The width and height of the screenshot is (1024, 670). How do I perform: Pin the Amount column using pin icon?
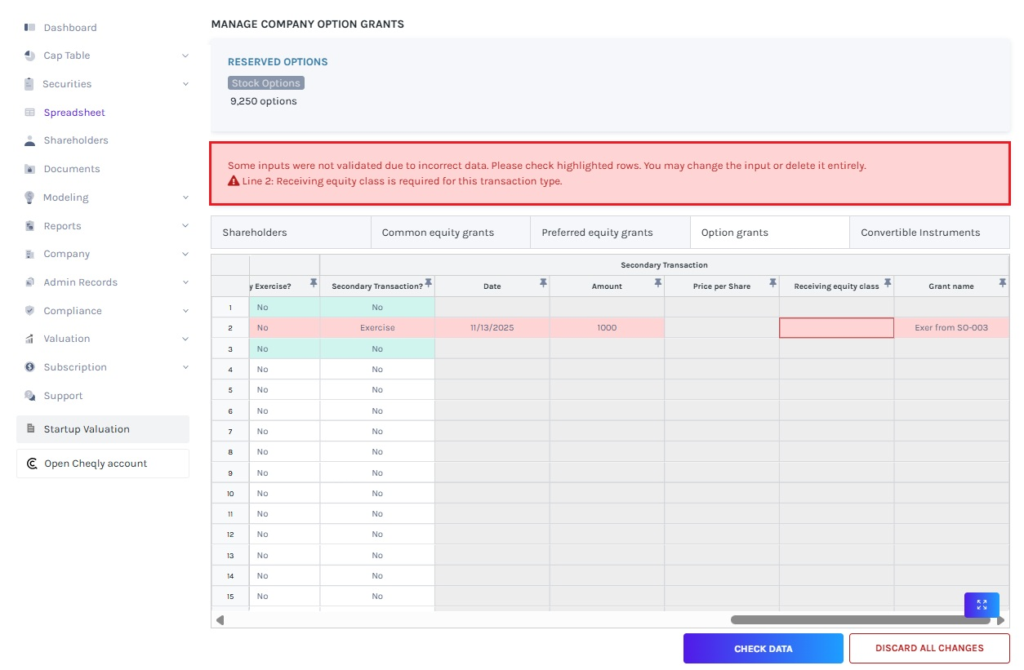[x=658, y=284]
